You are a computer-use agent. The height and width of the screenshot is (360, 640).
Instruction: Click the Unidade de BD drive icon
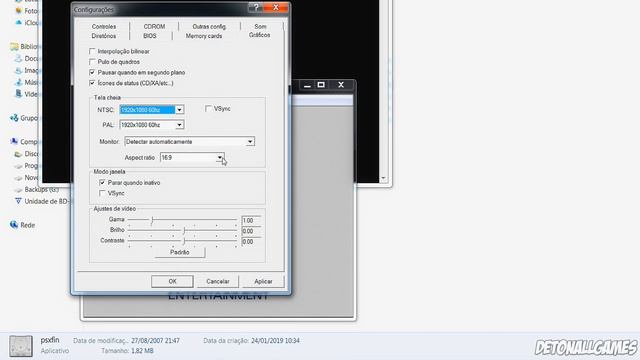click(18, 201)
